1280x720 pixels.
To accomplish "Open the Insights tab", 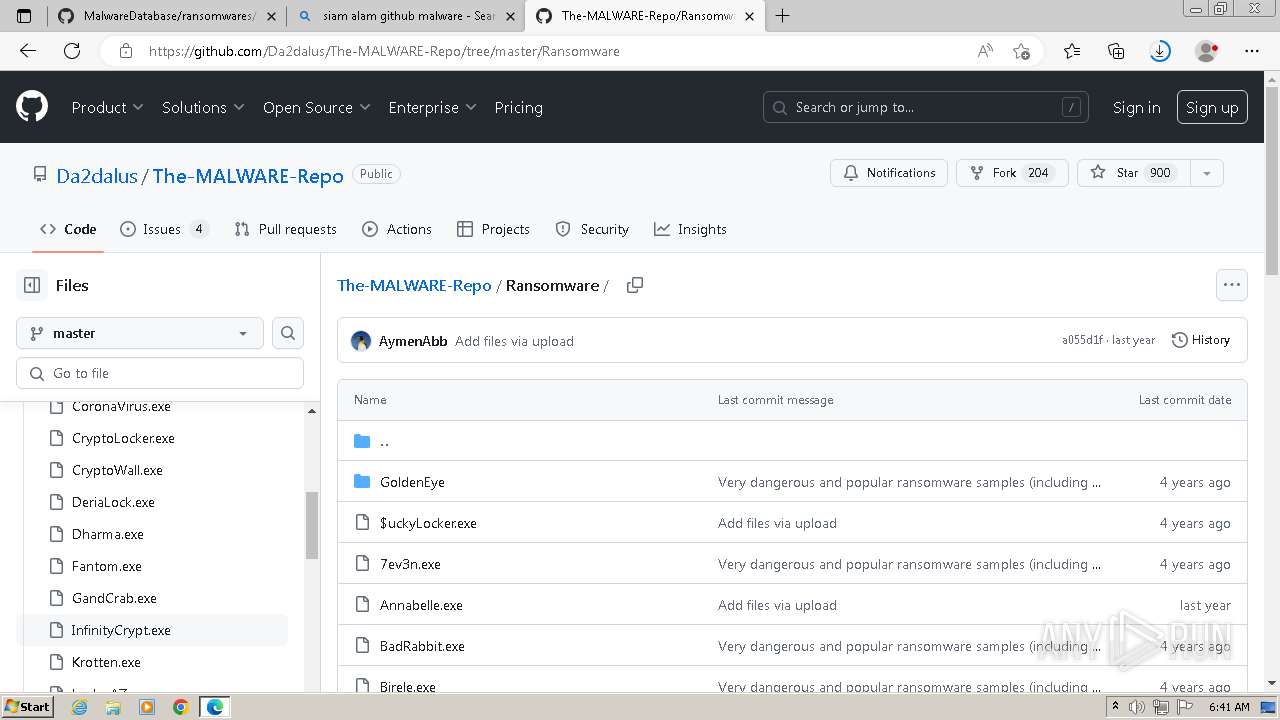I will 690,229.
